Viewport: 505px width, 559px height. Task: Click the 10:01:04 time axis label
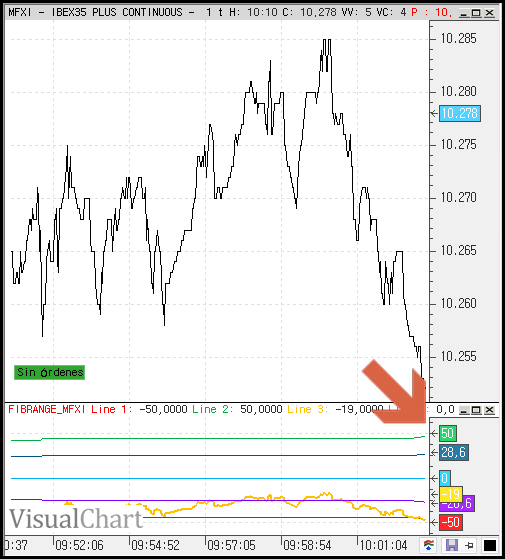[383, 545]
